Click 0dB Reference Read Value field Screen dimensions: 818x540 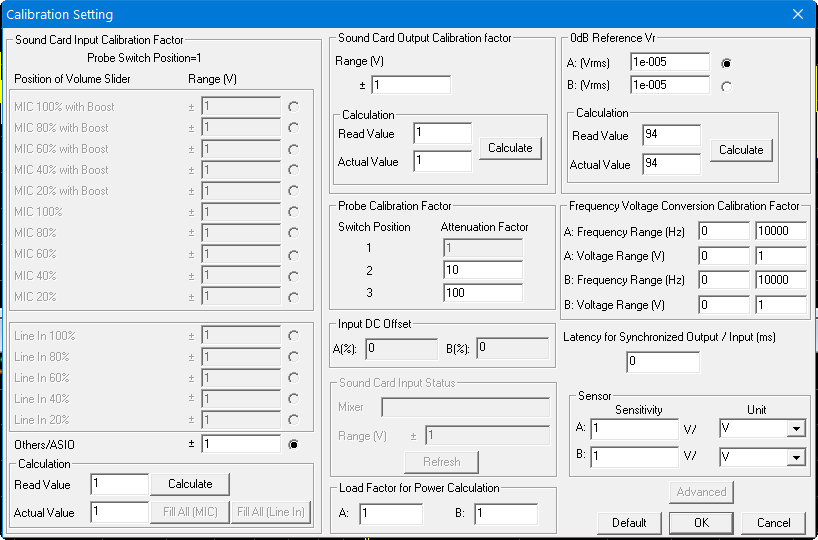671,135
